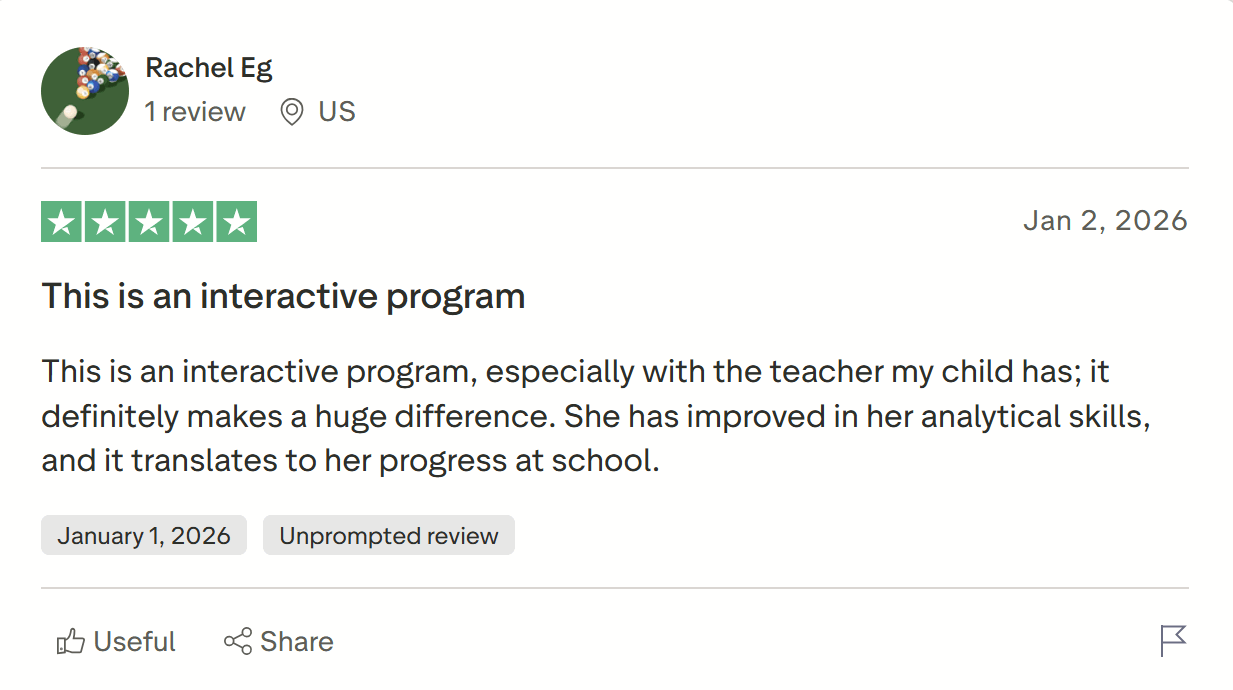Click the Jan 2, 2026 posting date
This screenshot has height=690, width=1233.
[1106, 220]
